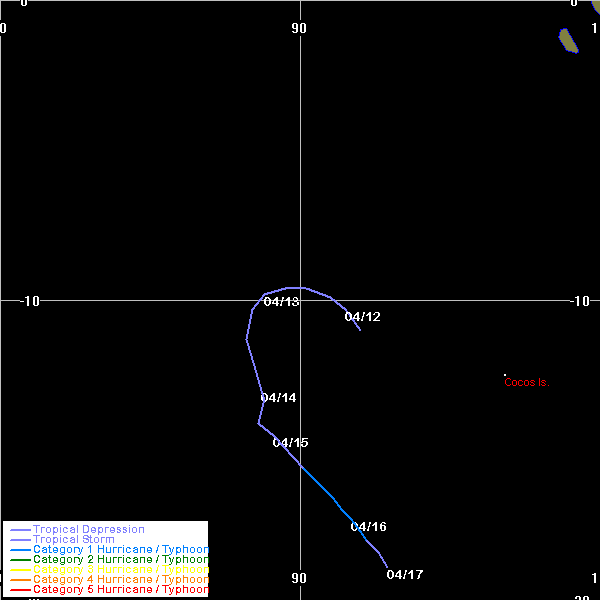Select the 04/17 track endpoint label
This screenshot has height=600, width=600.
tap(405, 575)
